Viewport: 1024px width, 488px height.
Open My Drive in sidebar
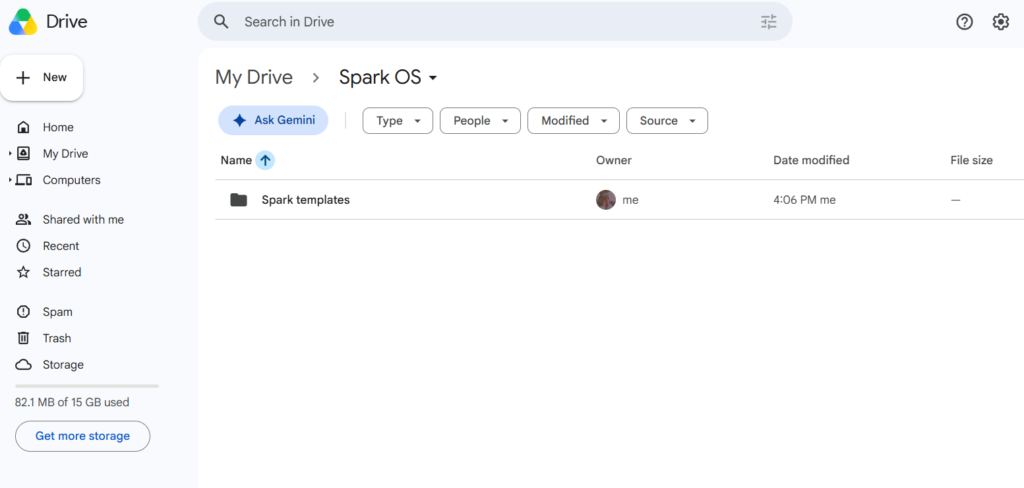tap(65, 154)
